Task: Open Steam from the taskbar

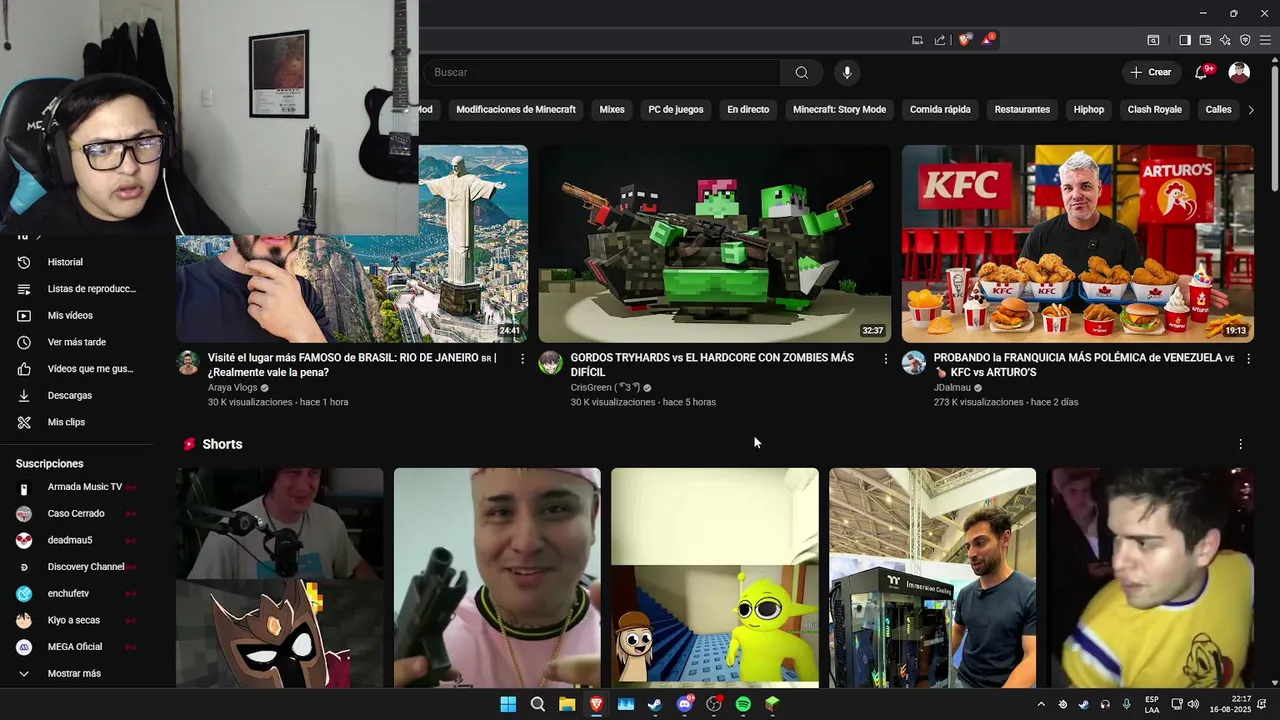Action: (655, 704)
